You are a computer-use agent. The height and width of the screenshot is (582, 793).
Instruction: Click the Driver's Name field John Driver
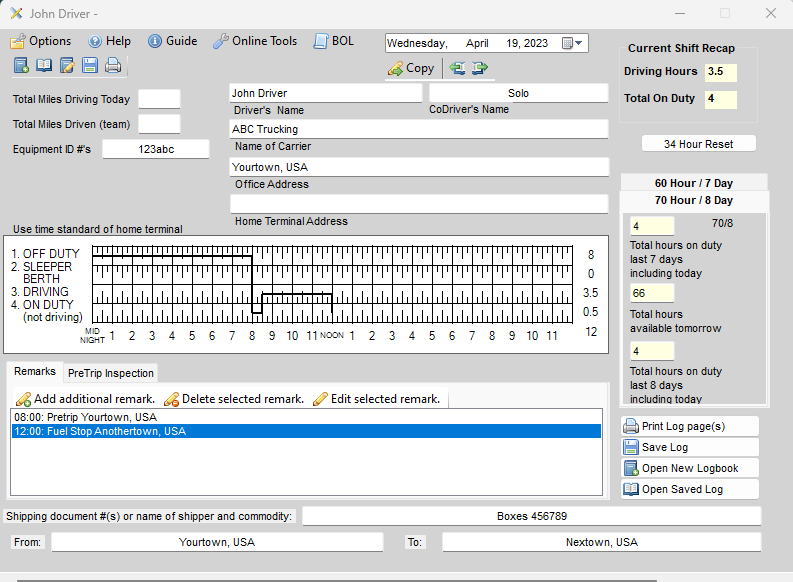(326, 93)
